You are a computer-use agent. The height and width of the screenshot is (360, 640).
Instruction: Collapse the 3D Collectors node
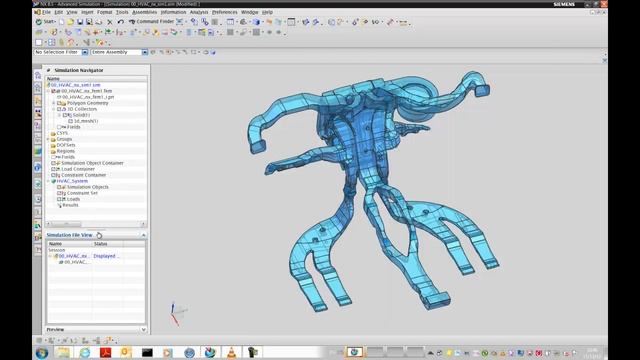click(x=54, y=109)
